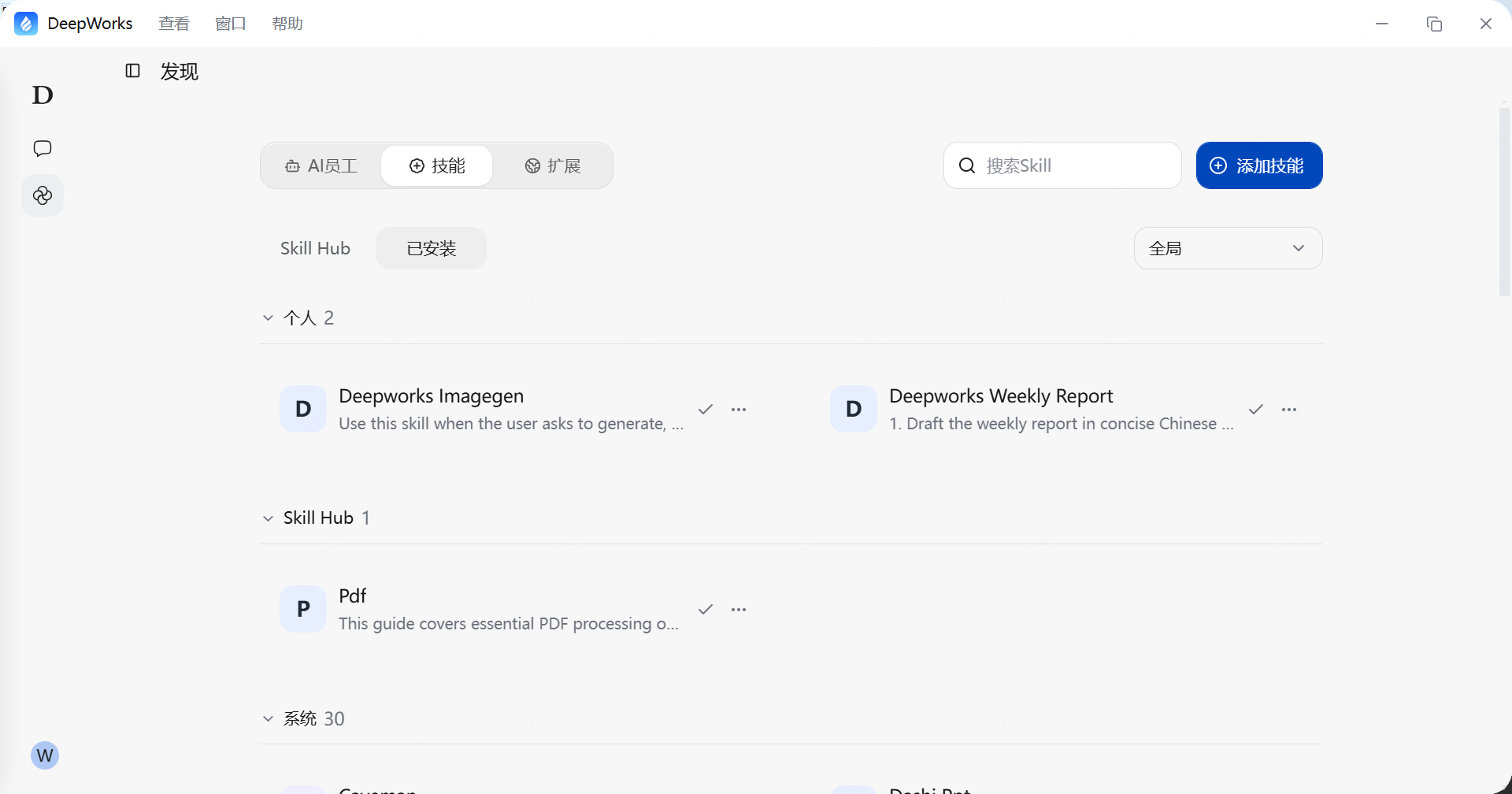
Task: Open the W user avatar
Action: [x=45, y=755]
